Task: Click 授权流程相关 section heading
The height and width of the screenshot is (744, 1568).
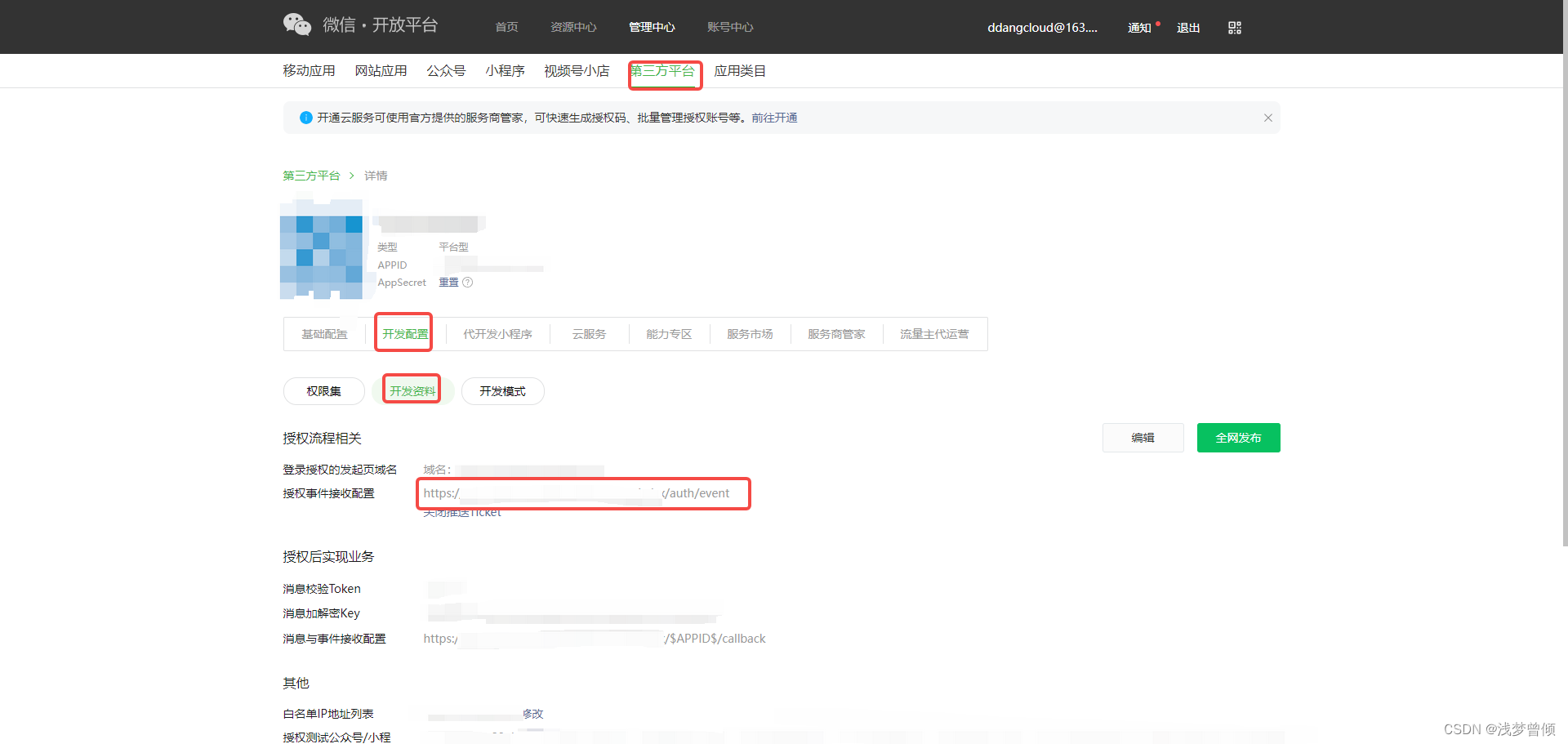Action: coord(322,439)
